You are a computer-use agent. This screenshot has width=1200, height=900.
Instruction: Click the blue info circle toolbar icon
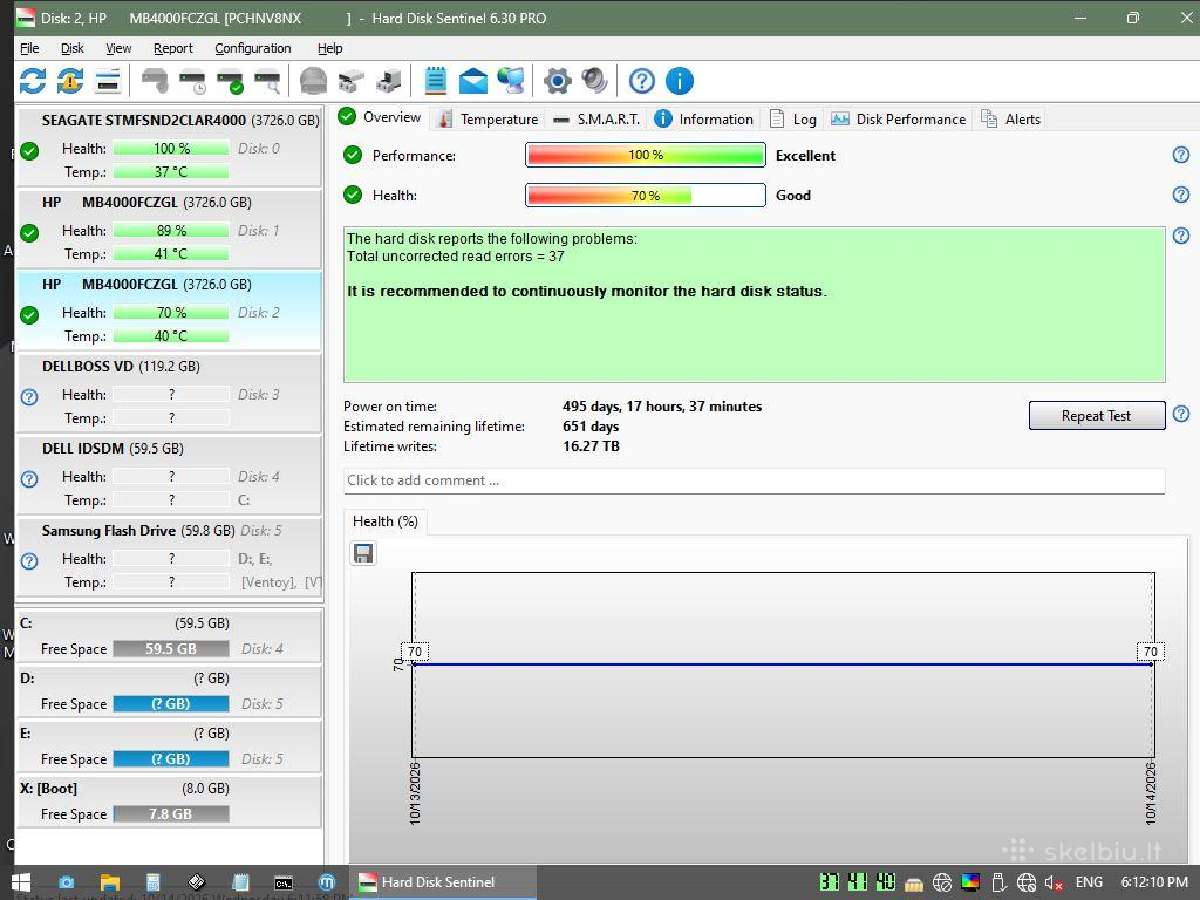click(680, 81)
